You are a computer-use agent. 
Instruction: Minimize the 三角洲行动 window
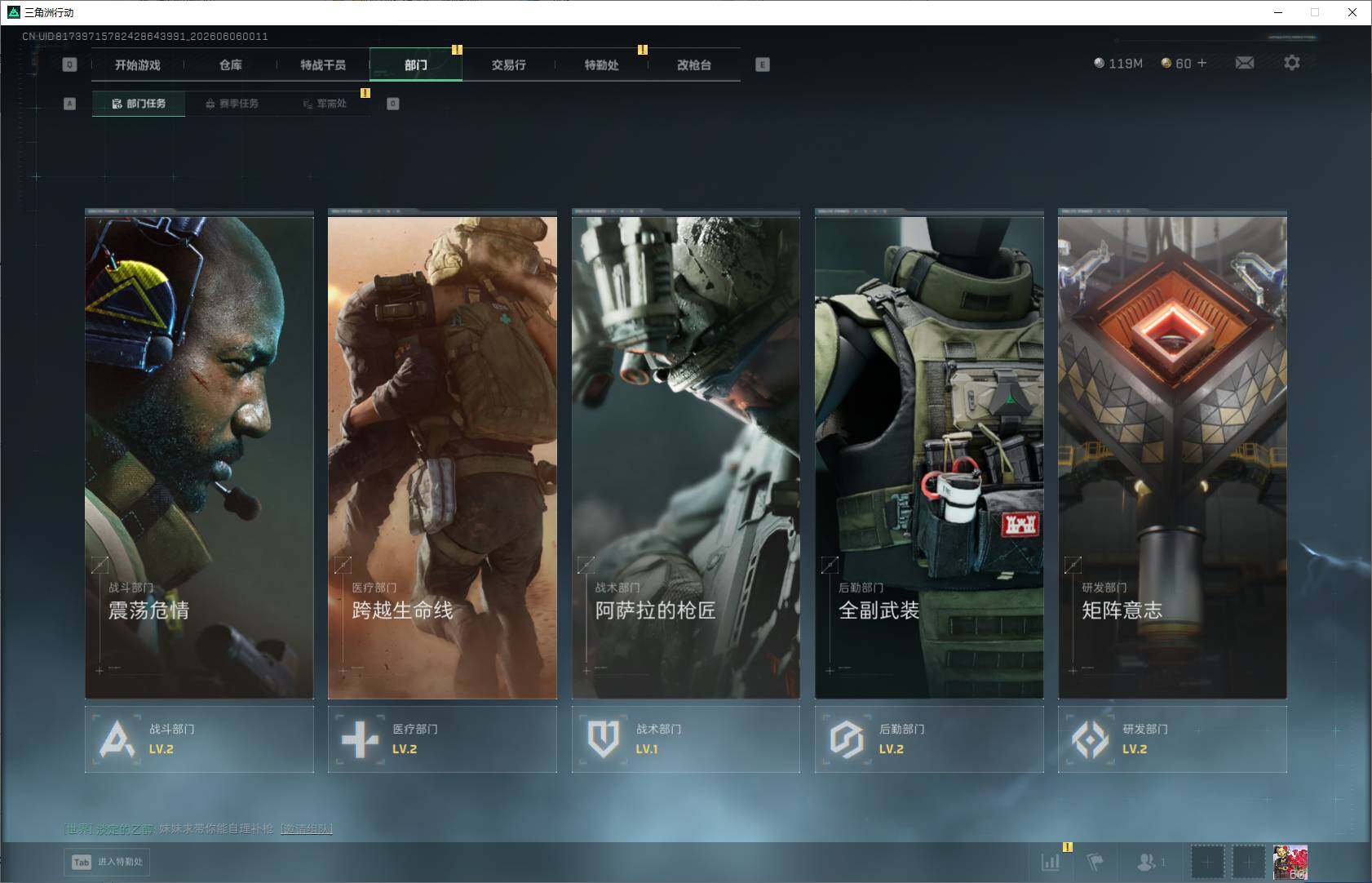pyautogui.click(x=1278, y=12)
